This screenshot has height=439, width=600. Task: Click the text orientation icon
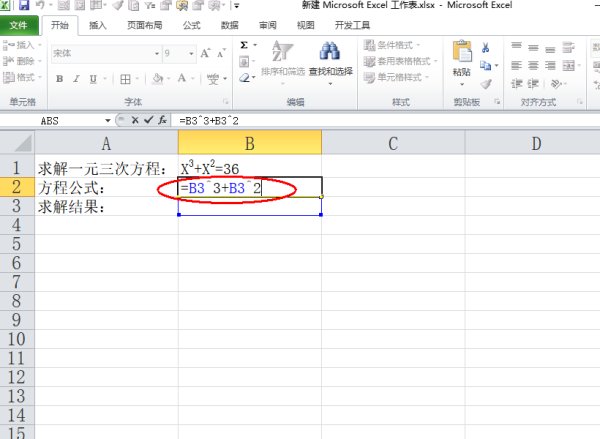[x=555, y=83]
